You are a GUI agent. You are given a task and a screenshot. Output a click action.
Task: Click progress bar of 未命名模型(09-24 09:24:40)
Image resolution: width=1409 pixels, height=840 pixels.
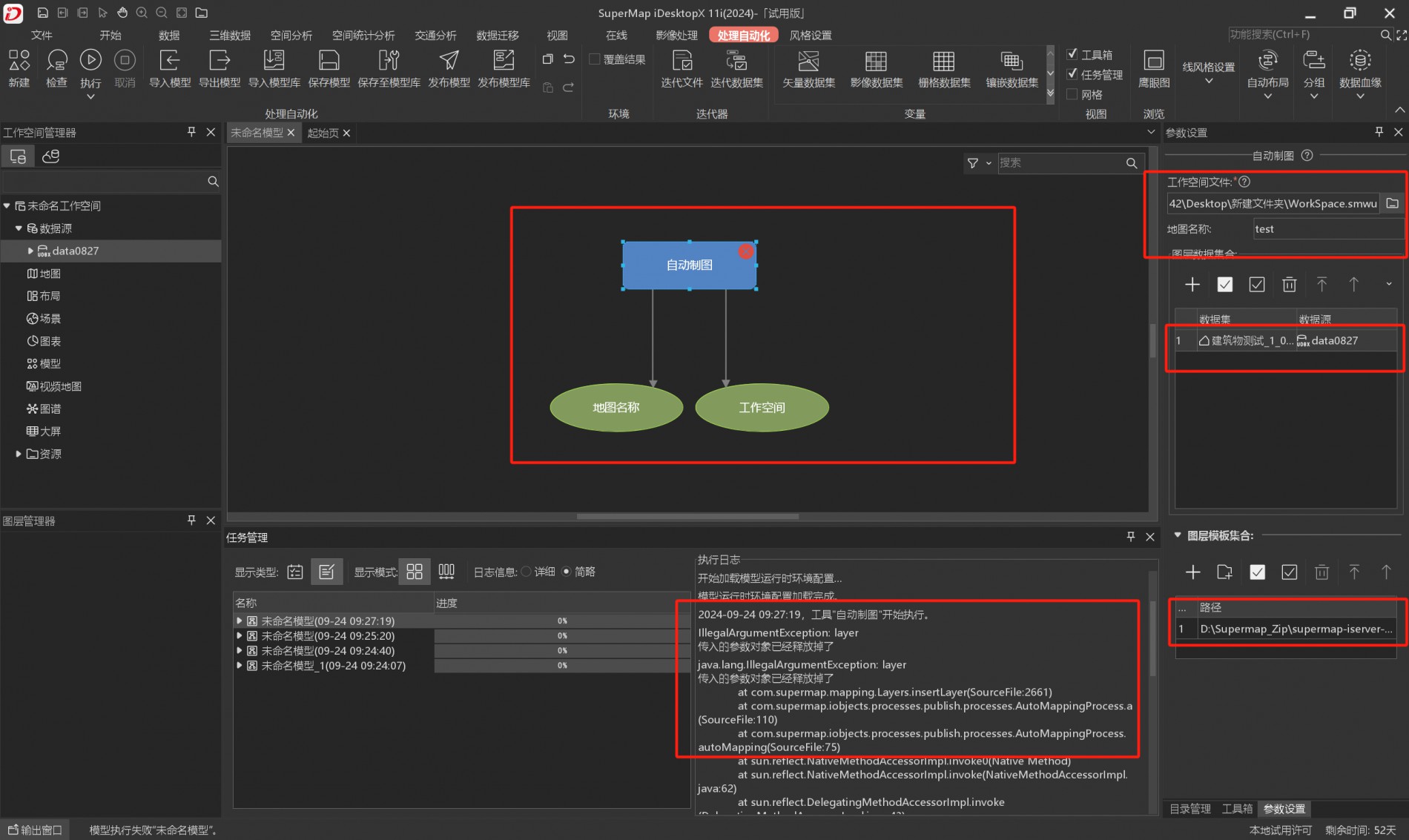(x=562, y=651)
